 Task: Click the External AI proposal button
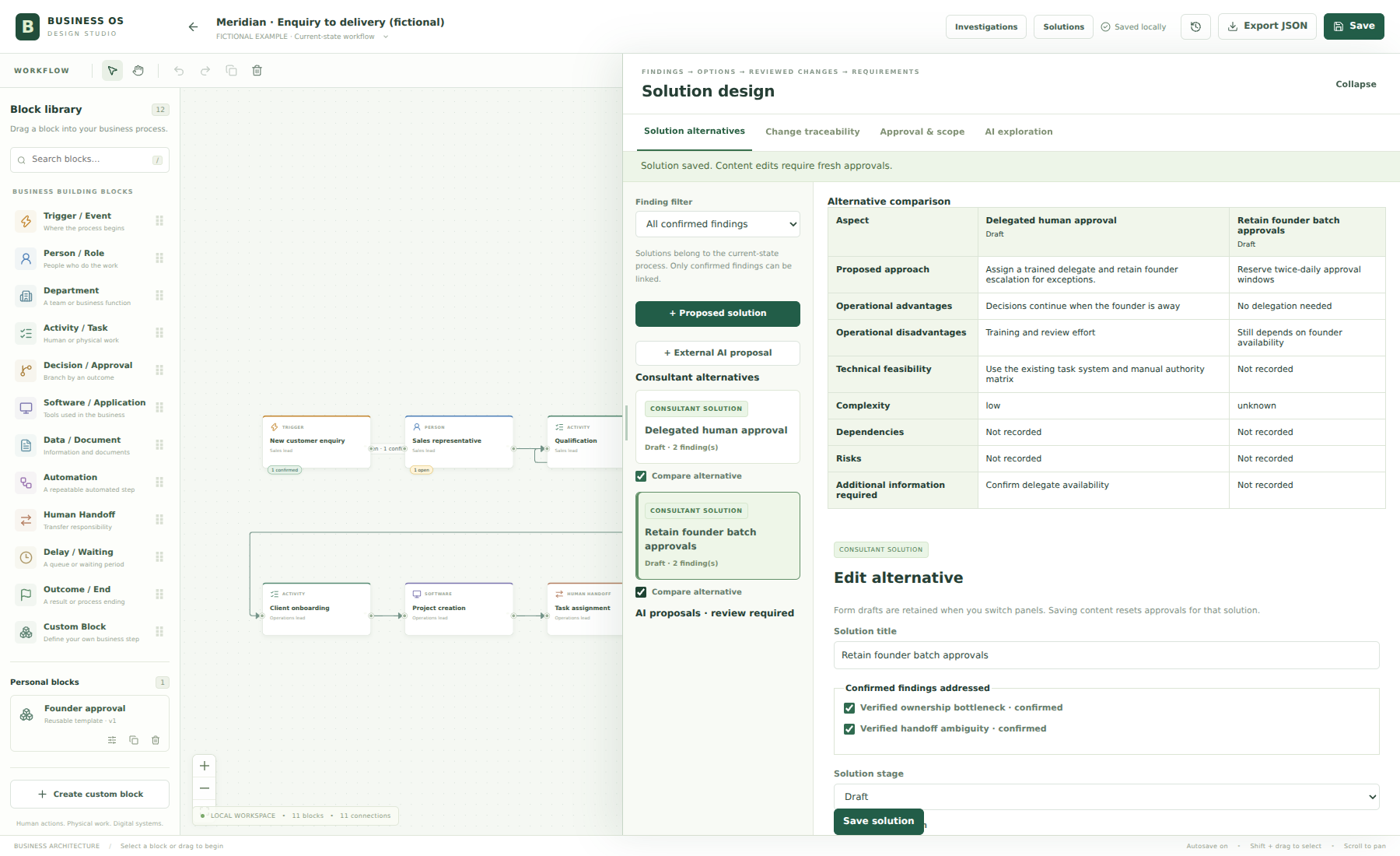[x=718, y=353]
